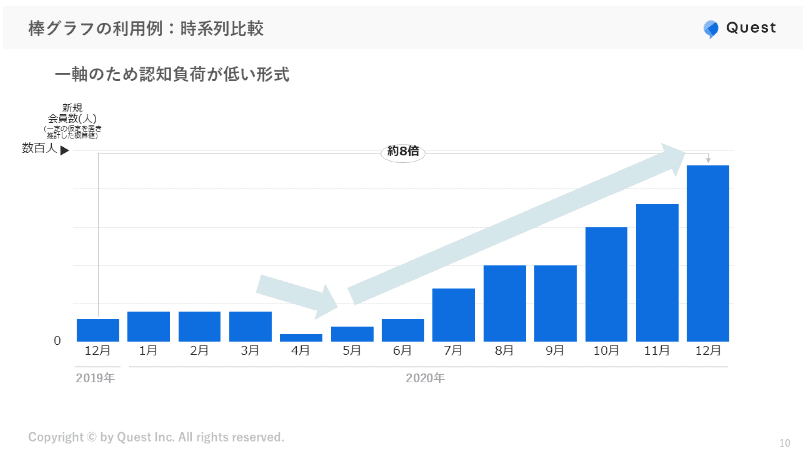The width and height of the screenshot is (808, 462).
Task: Click the Quest logo icon
Action: click(x=711, y=29)
